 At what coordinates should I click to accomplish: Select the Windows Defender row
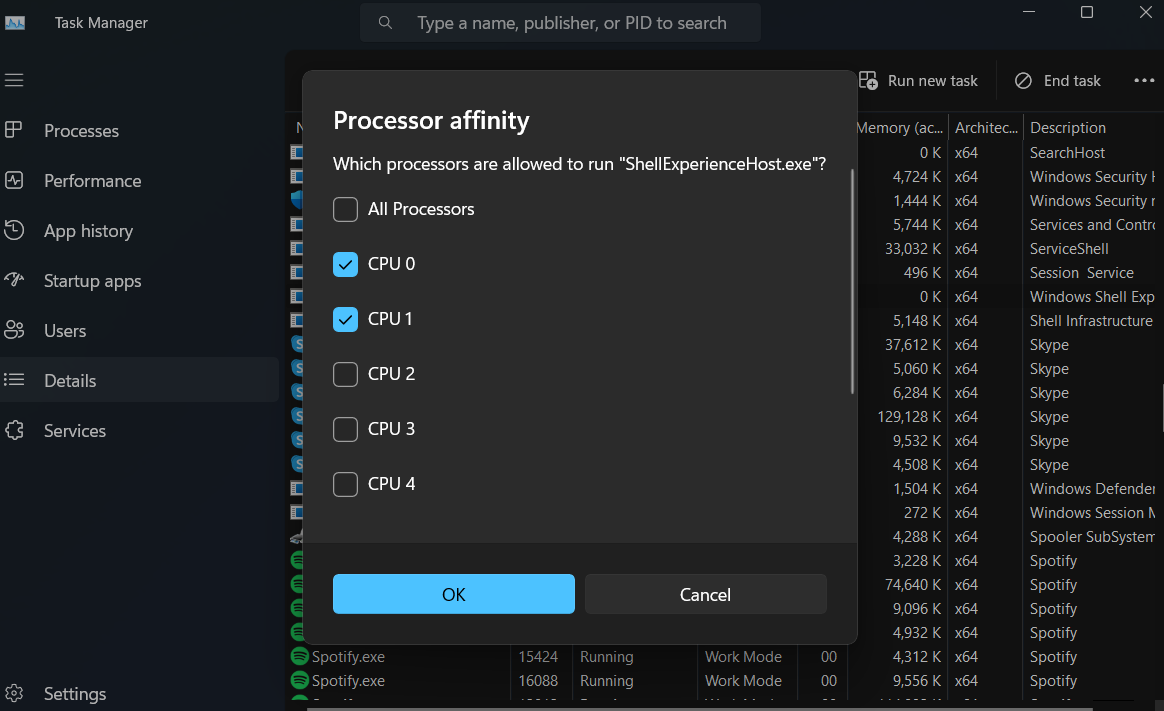tap(1092, 488)
